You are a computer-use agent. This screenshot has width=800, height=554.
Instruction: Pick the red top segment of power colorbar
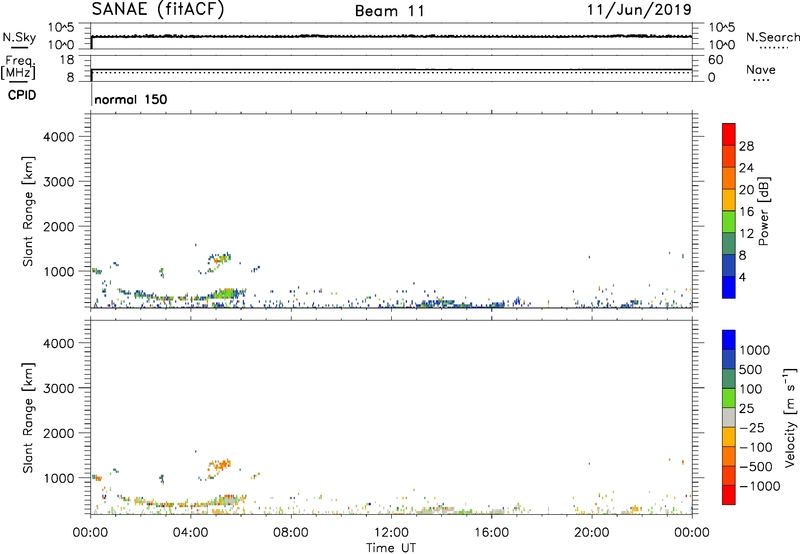tap(729, 134)
